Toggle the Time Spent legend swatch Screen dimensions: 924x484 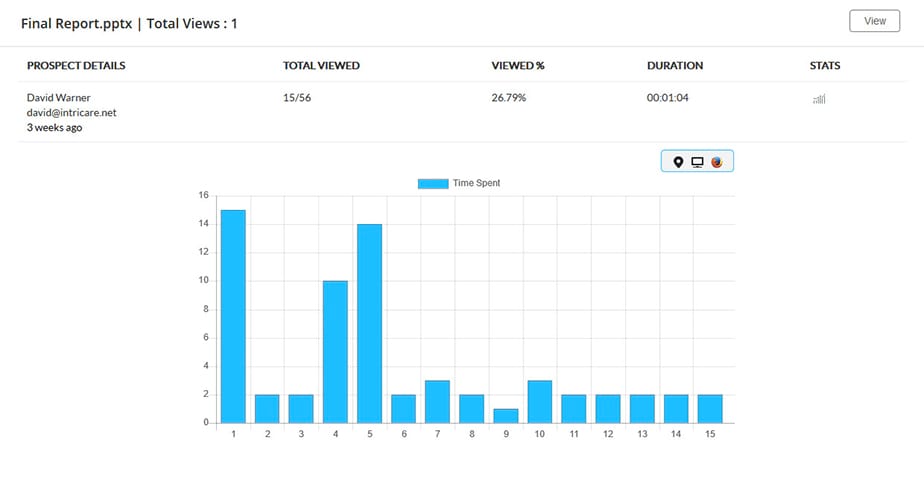433,183
